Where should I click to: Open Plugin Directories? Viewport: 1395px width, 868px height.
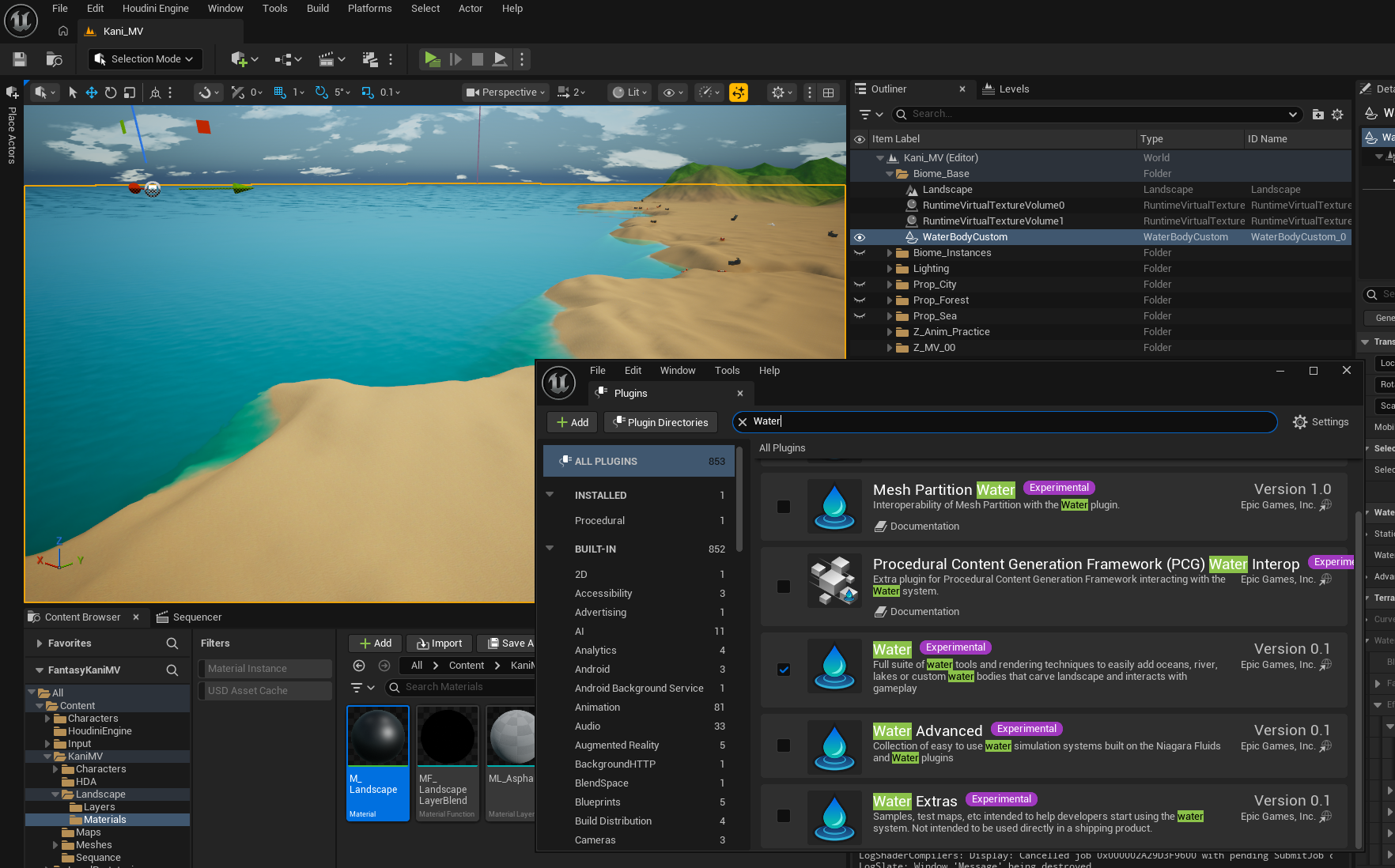tap(661, 423)
